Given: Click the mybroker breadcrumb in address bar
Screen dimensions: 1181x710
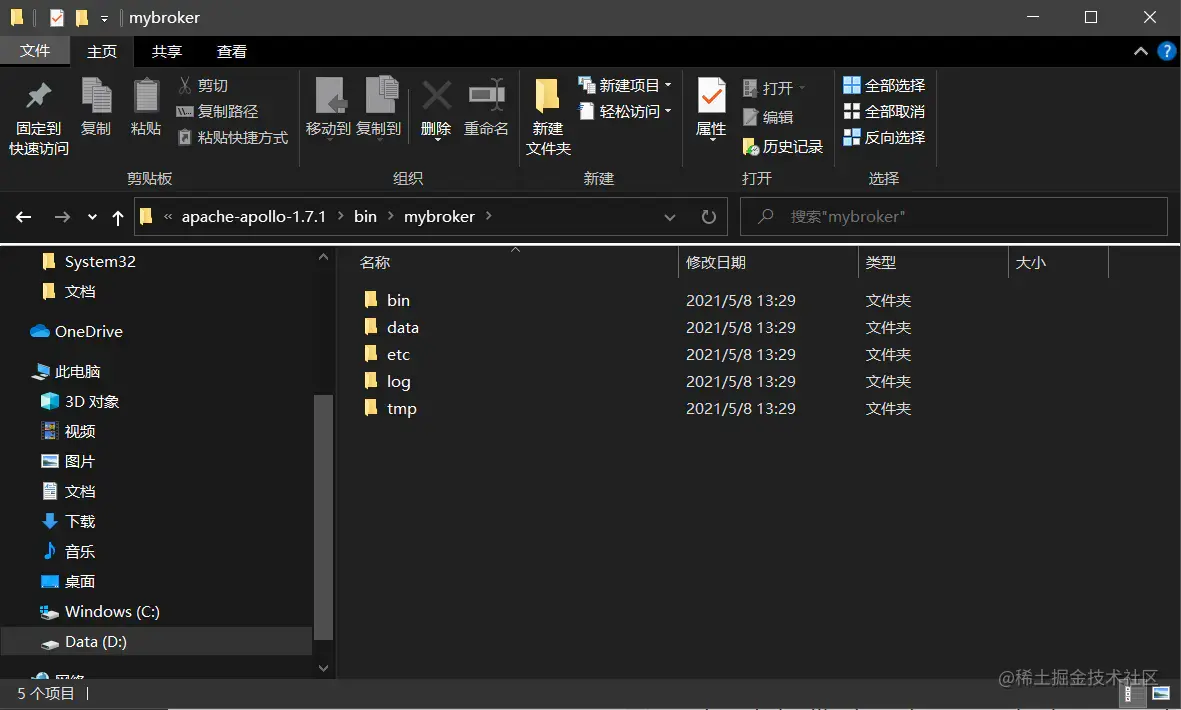Looking at the screenshot, I should [439, 217].
